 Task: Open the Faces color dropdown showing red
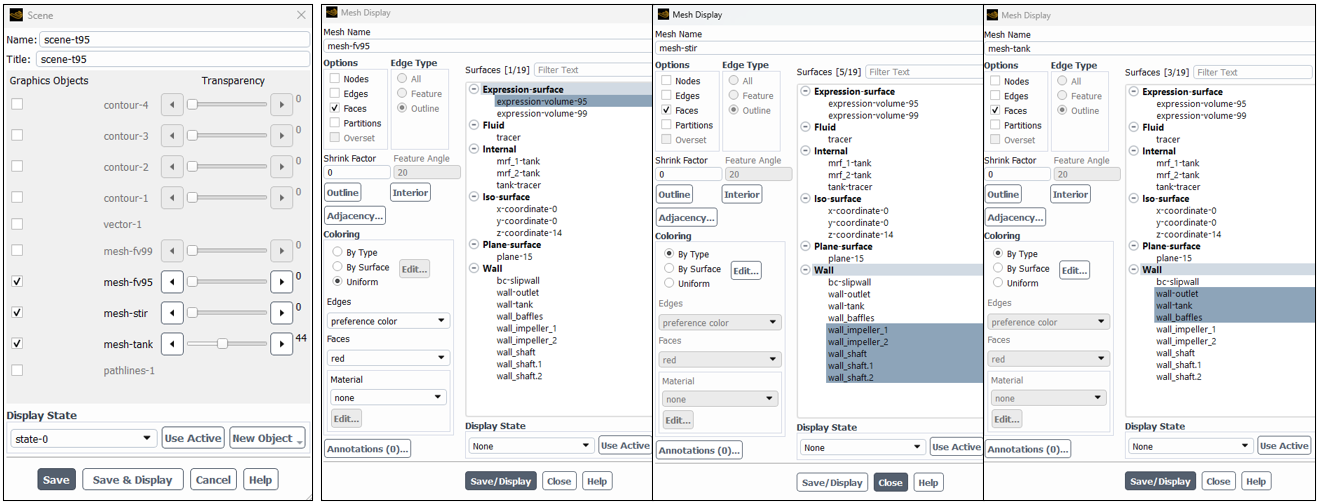[x=389, y=358]
